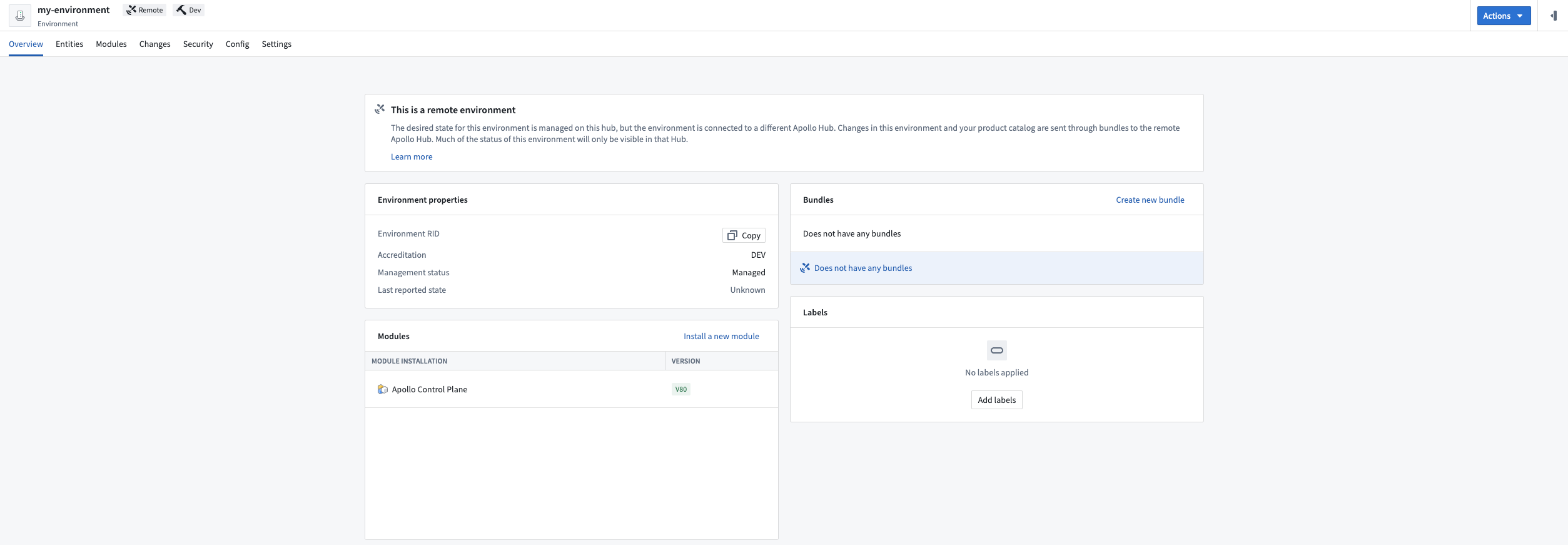Click the remote icon in bundles notice

click(x=805, y=268)
